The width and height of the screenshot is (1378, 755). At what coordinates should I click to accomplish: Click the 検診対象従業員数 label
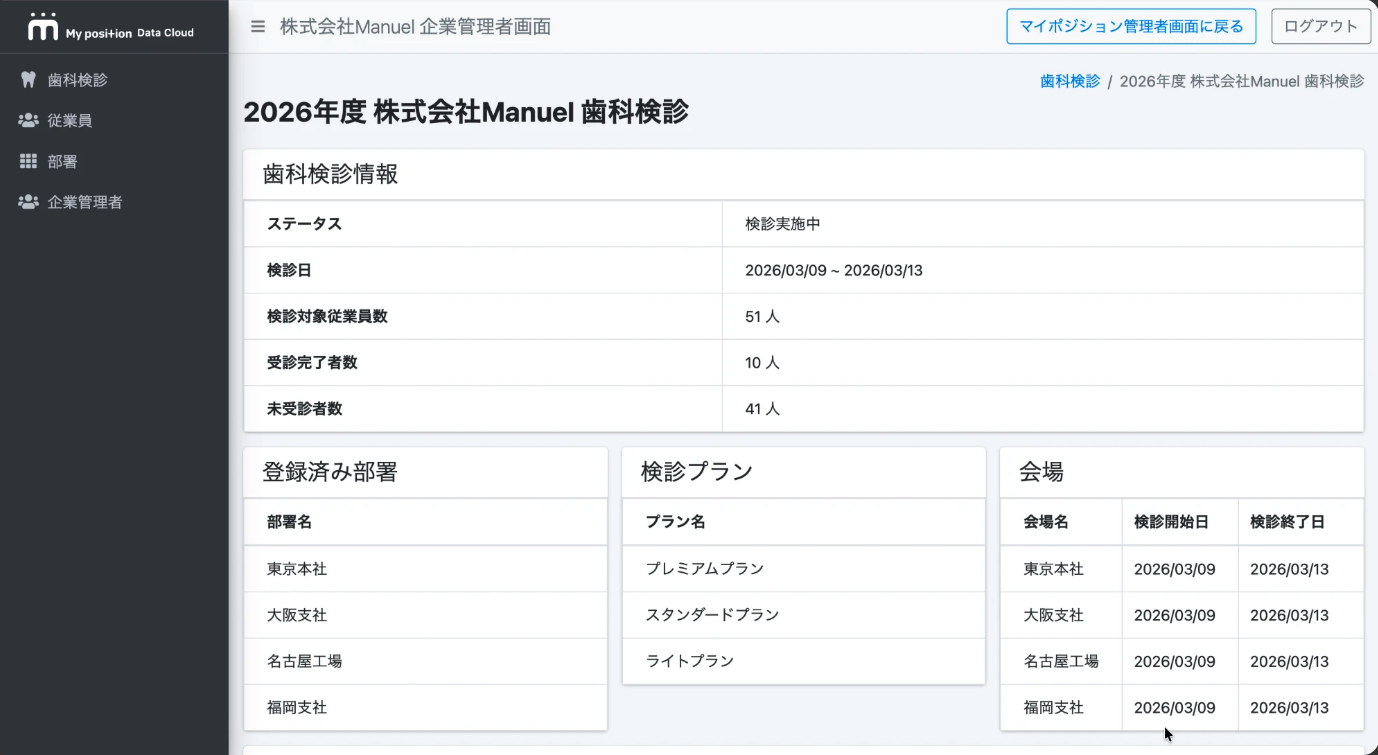327,316
